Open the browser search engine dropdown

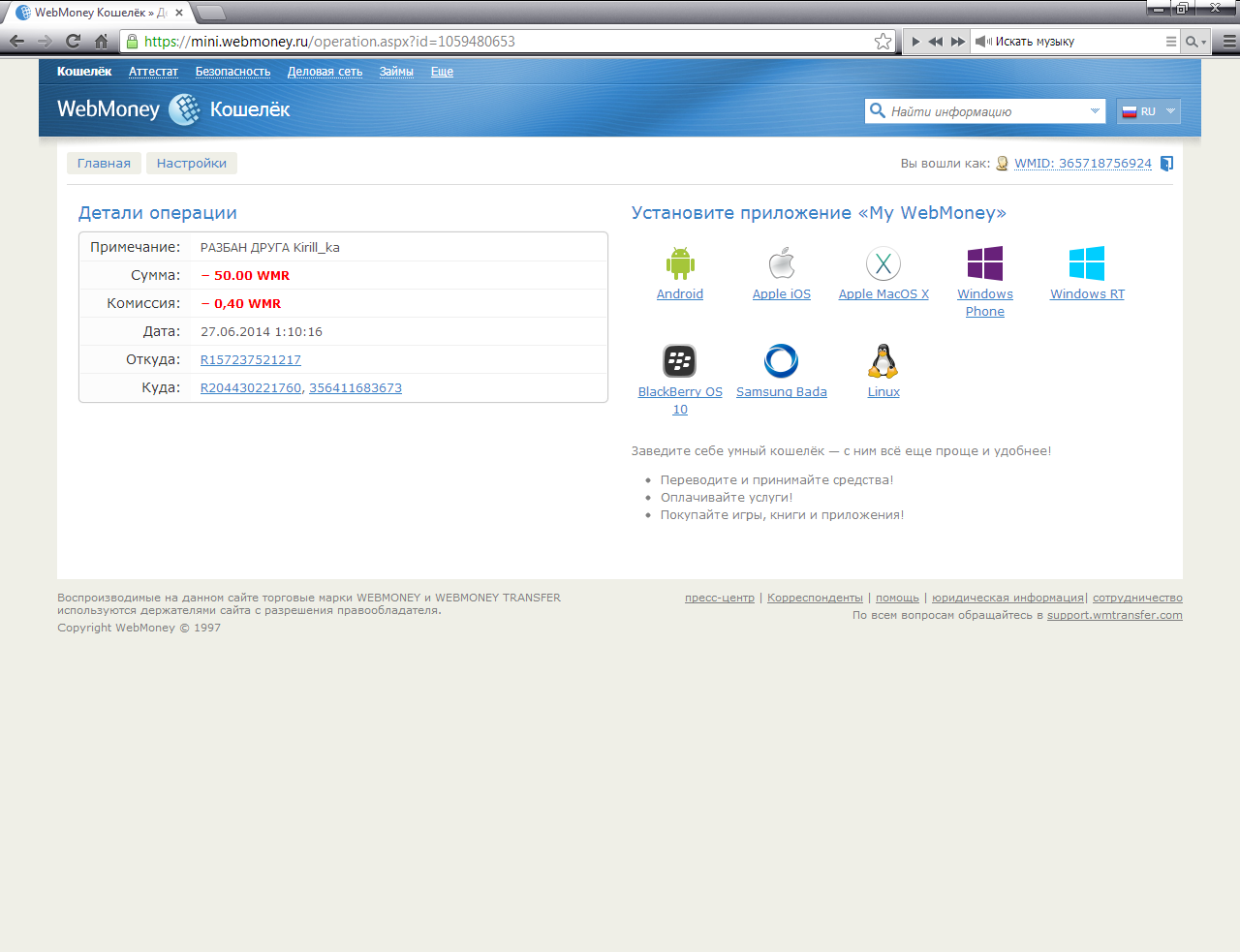coord(1195,42)
